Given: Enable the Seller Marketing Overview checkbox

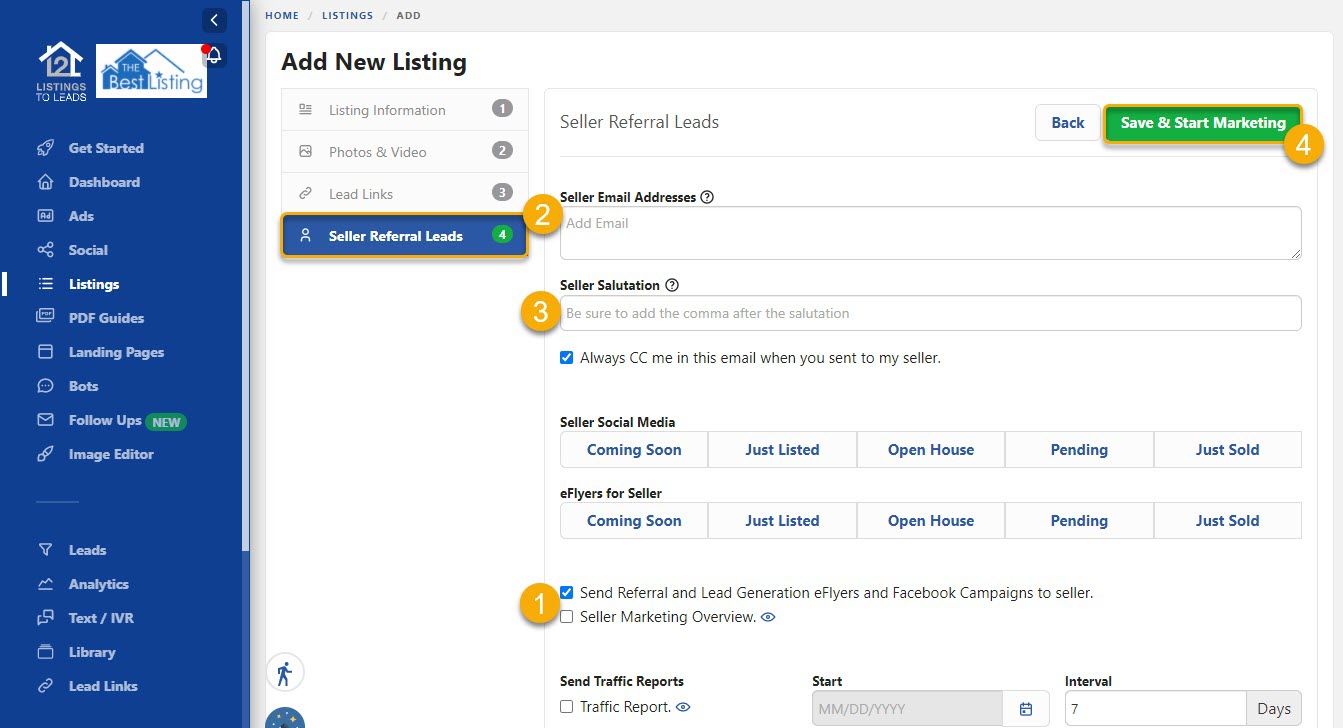Looking at the screenshot, I should pos(567,617).
